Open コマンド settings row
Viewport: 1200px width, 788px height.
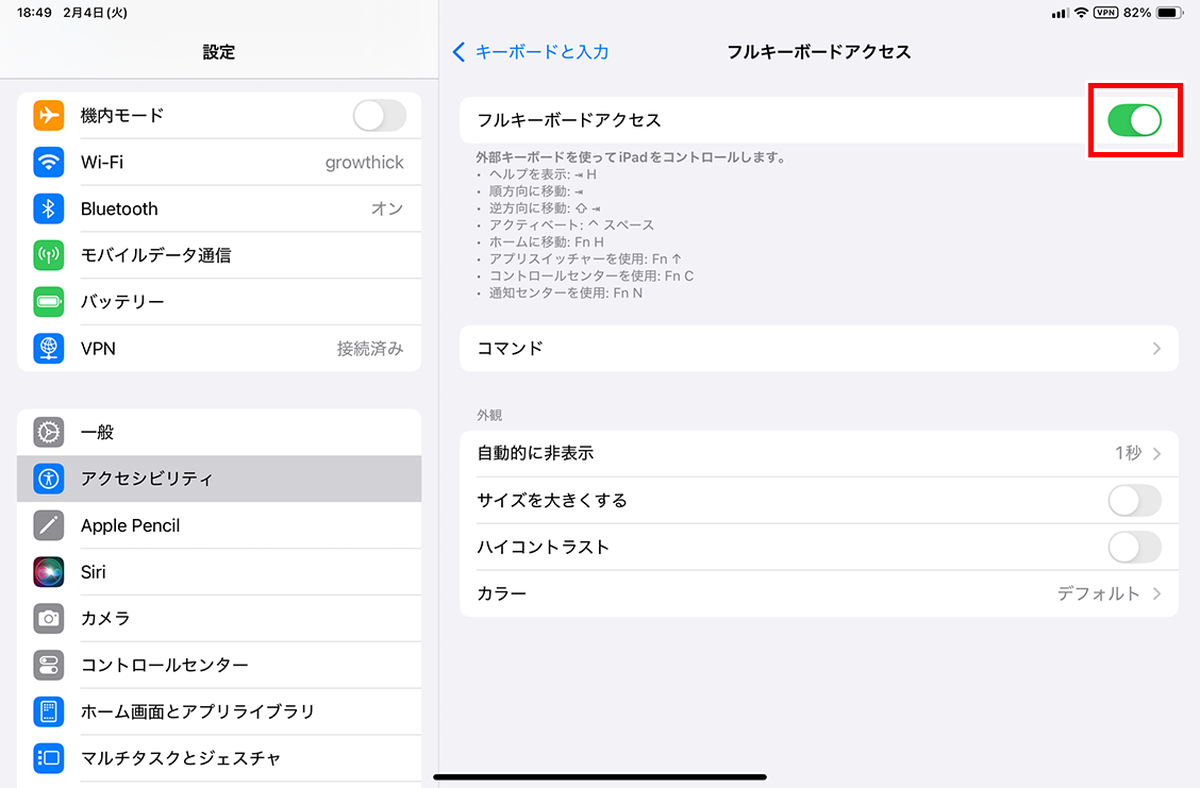click(819, 349)
